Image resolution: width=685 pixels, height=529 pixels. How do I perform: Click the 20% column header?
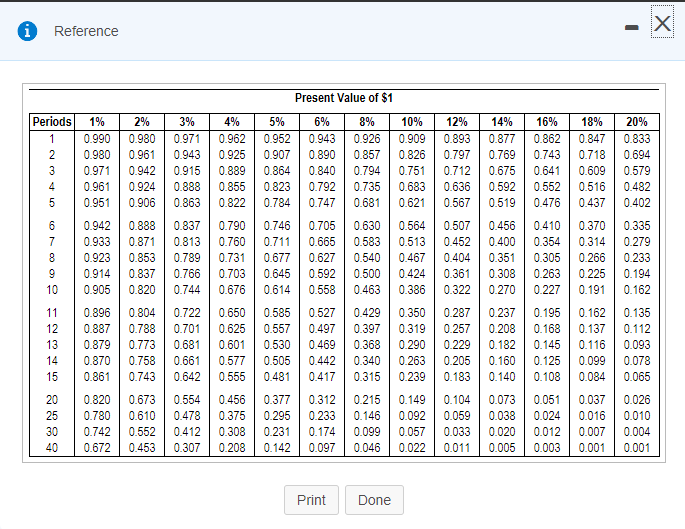[x=637, y=121]
